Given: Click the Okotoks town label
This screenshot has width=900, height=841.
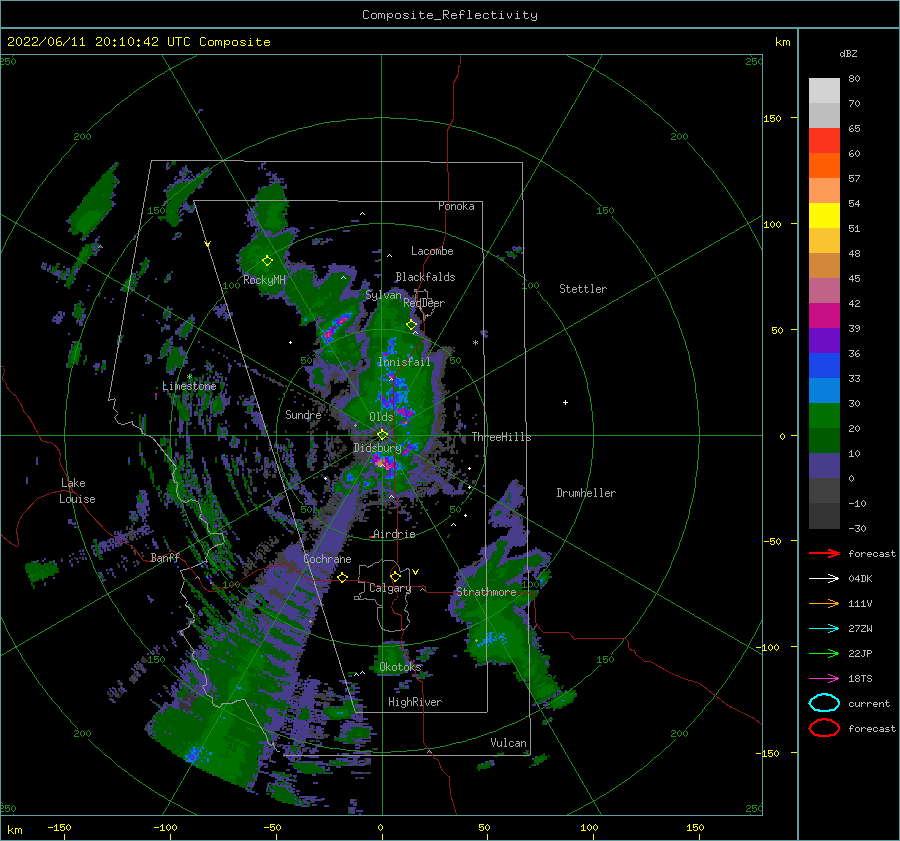Looking at the screenshot, I should [400, 666].
